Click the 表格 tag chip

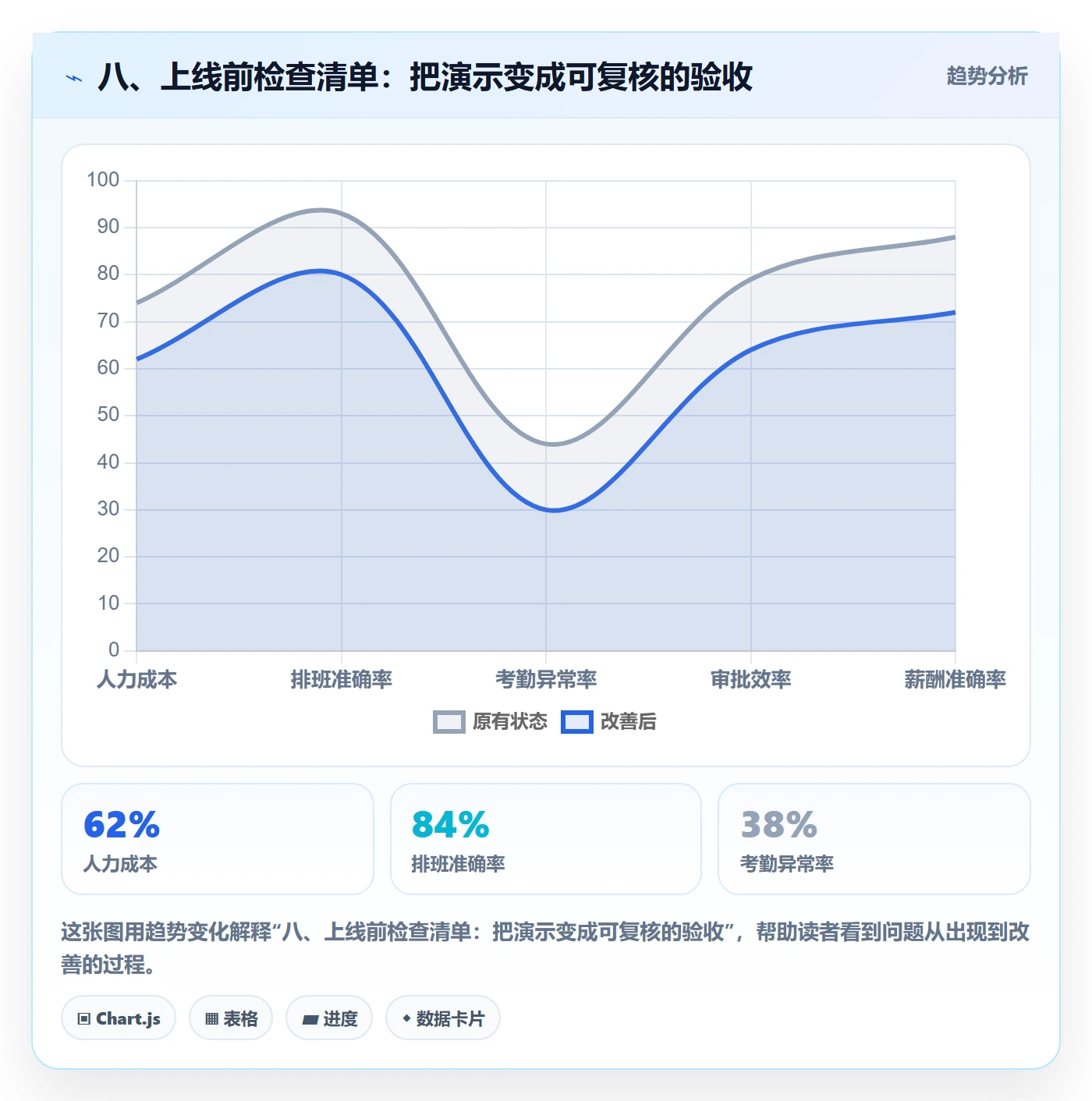[231, 1018]
